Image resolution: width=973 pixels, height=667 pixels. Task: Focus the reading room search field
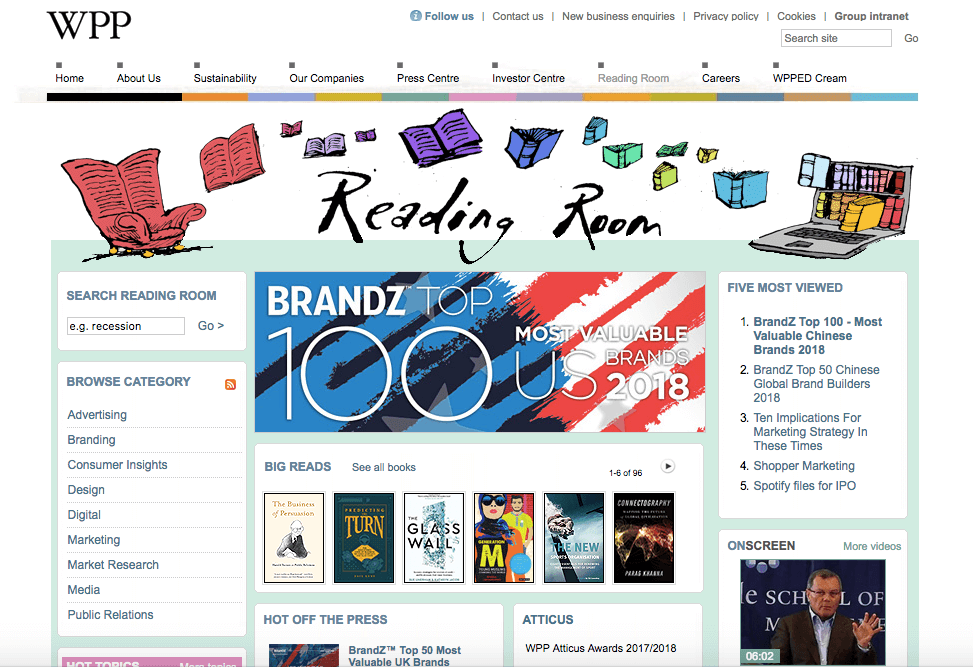click(126, 326)
